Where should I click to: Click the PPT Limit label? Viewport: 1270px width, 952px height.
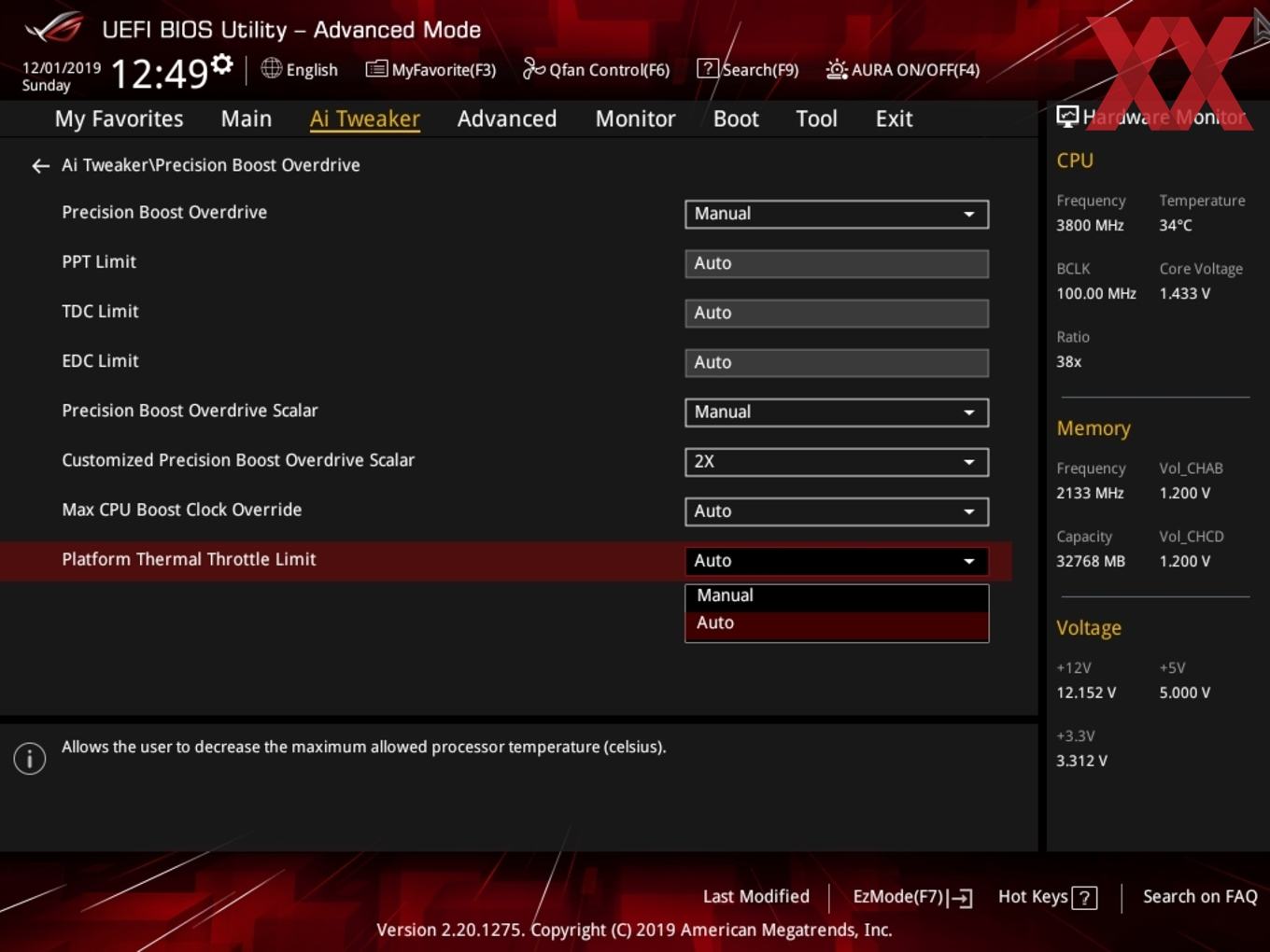coord(99,262)
